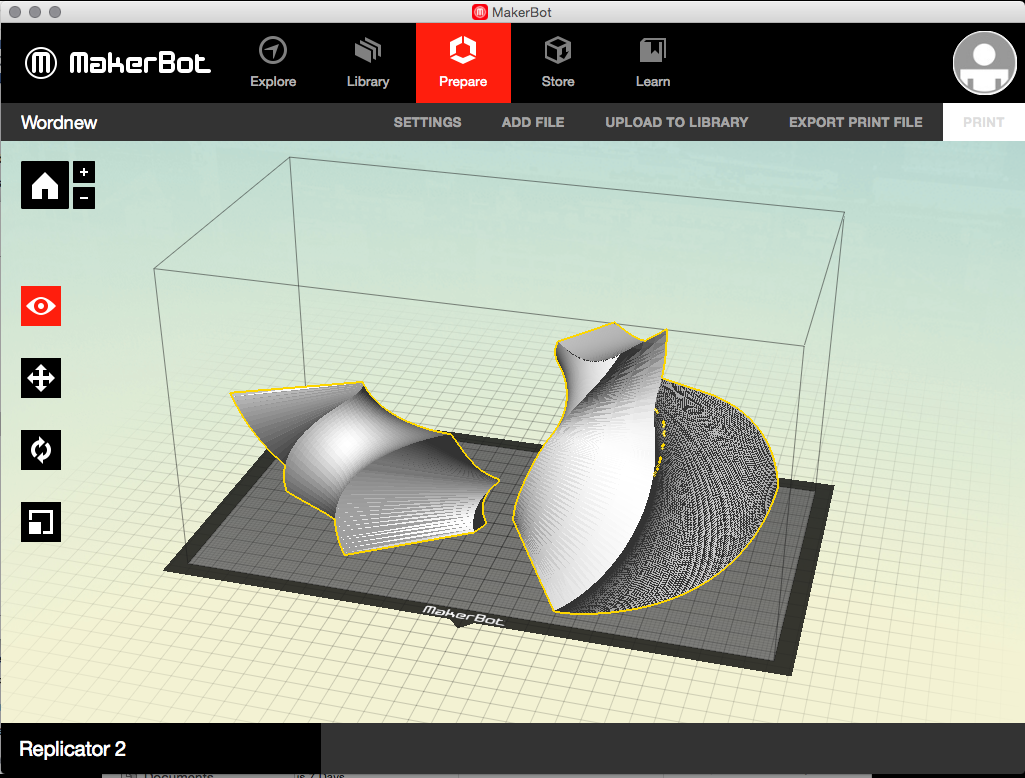
Task: Open the Explore tab
Action: 273,63
